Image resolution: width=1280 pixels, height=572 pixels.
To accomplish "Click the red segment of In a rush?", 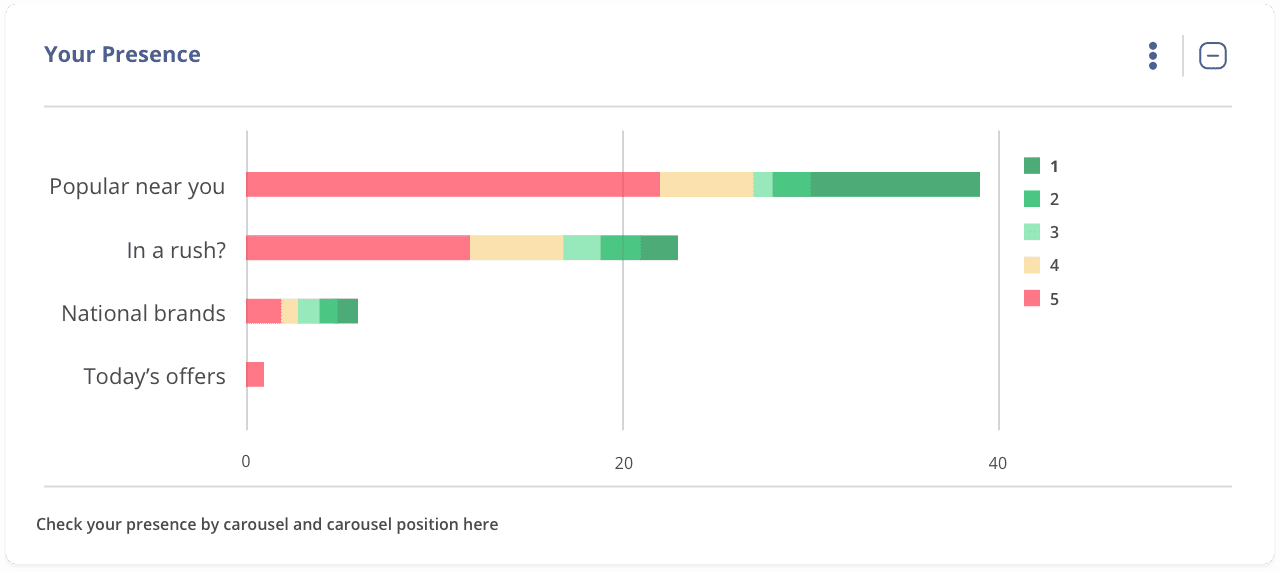I will 357,248.
